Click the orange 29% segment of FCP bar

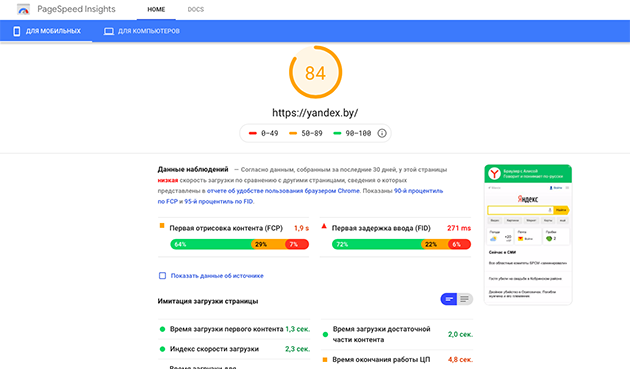tap(269, 244)
